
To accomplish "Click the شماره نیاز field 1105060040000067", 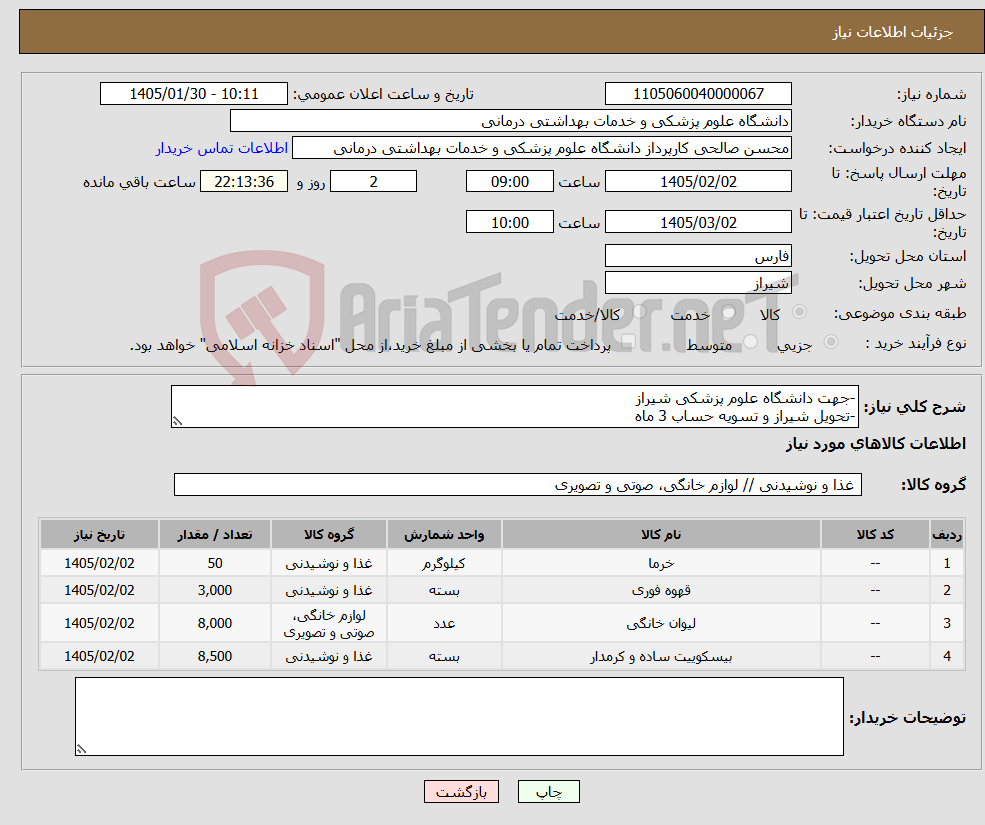I will (698, 94).
